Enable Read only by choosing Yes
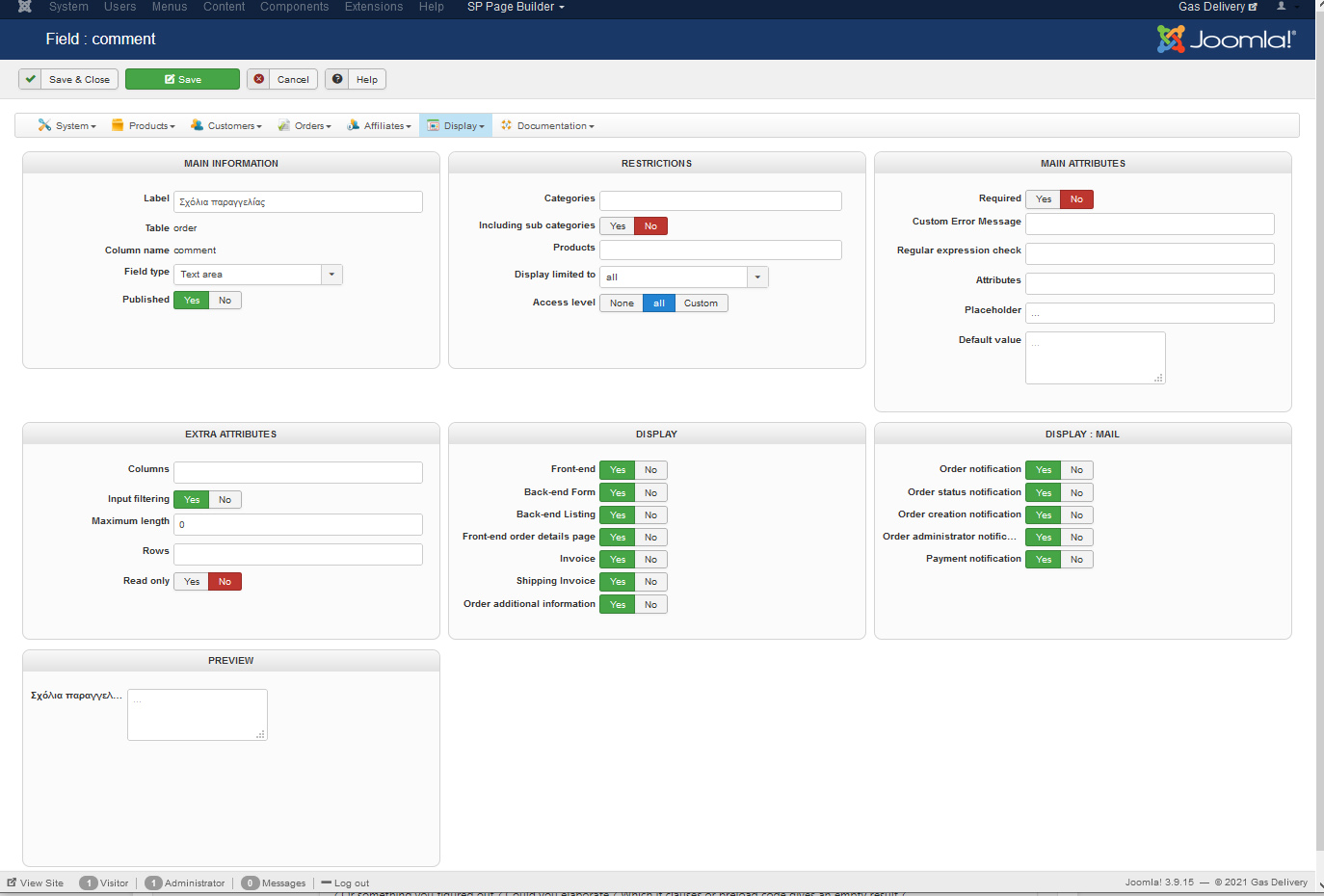This screenshot has width=1324, height=896. (192, 582)
